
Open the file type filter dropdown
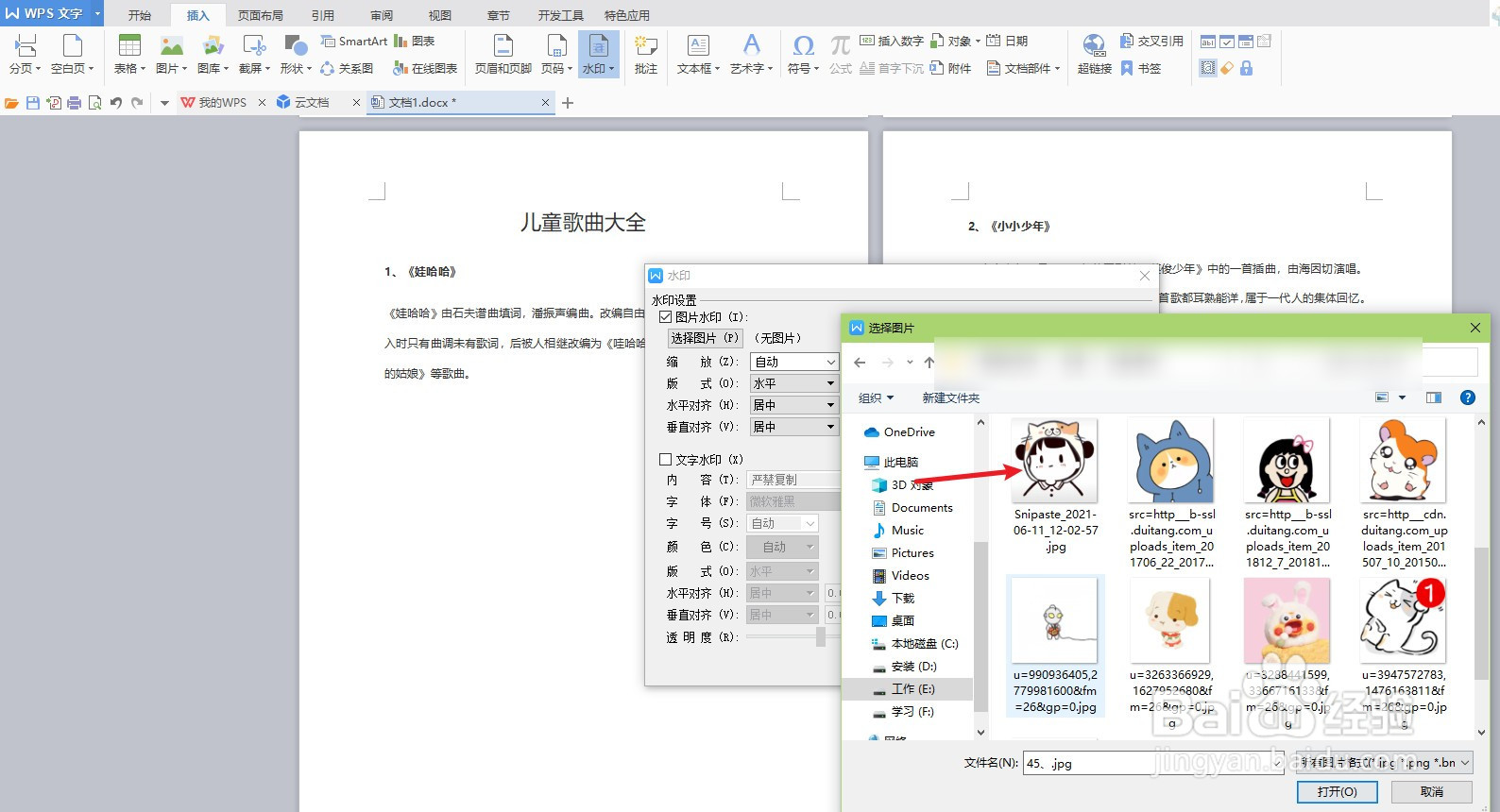[x=1385, y=762]
